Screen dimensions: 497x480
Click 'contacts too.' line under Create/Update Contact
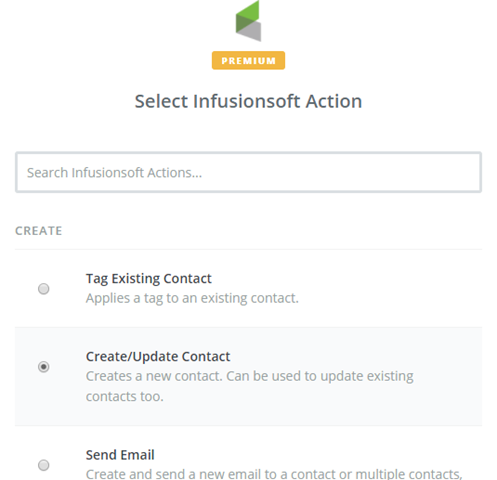point(125,397)
